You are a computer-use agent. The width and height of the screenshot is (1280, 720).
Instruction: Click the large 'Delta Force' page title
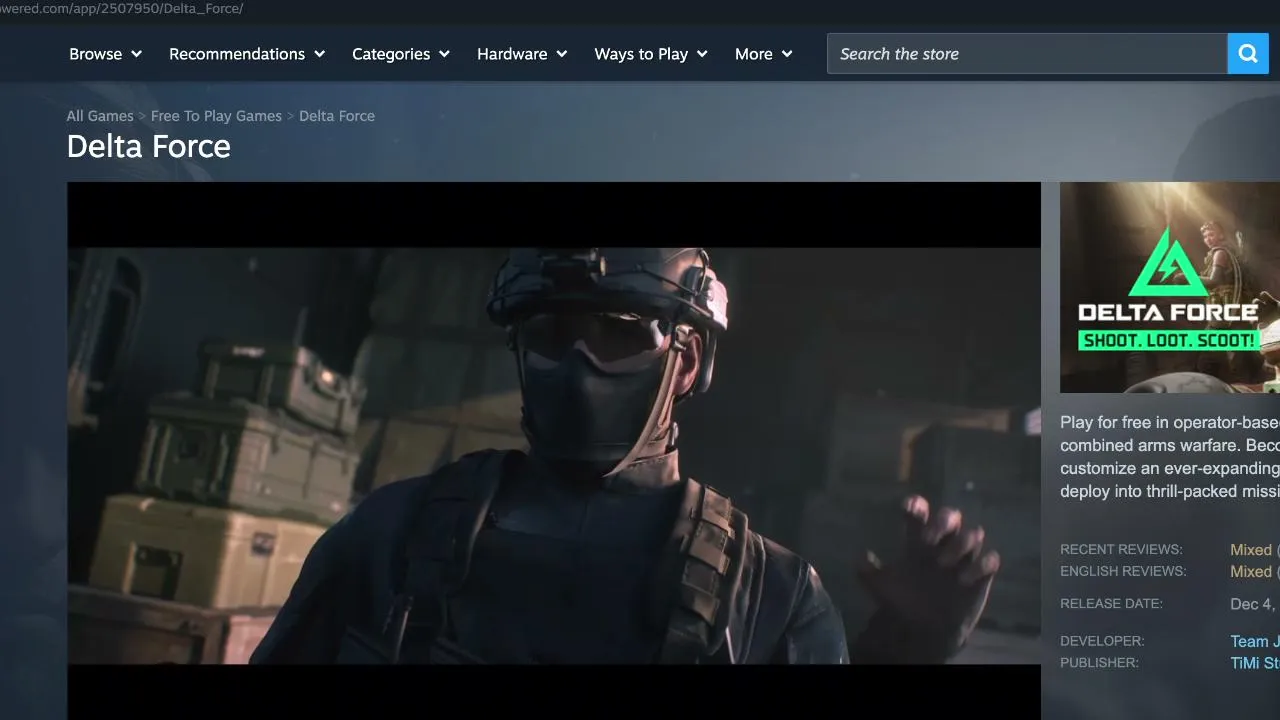click(148, 147)
